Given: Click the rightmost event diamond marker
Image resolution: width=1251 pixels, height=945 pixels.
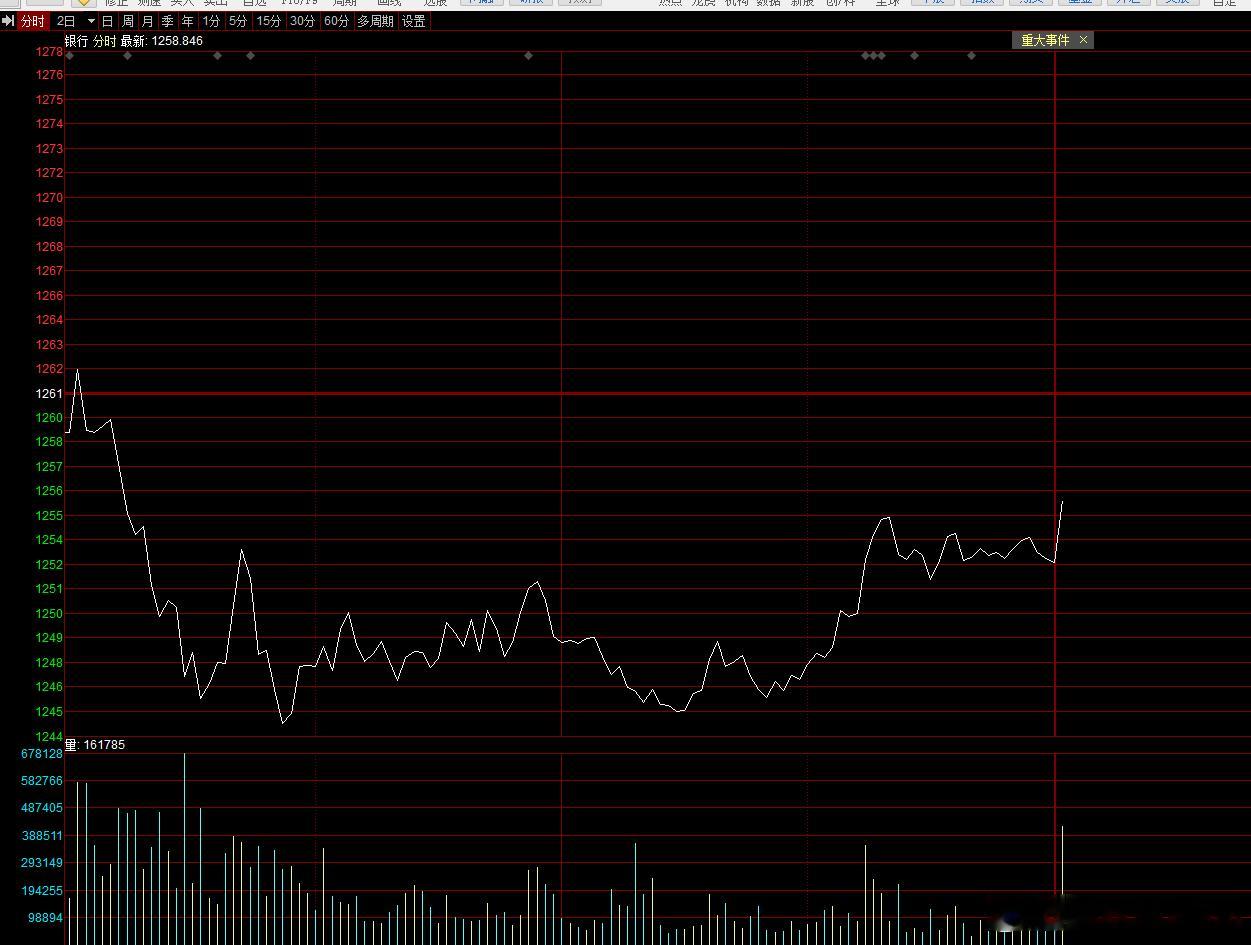Looking at the screenshot, I should tap(971, 55).
